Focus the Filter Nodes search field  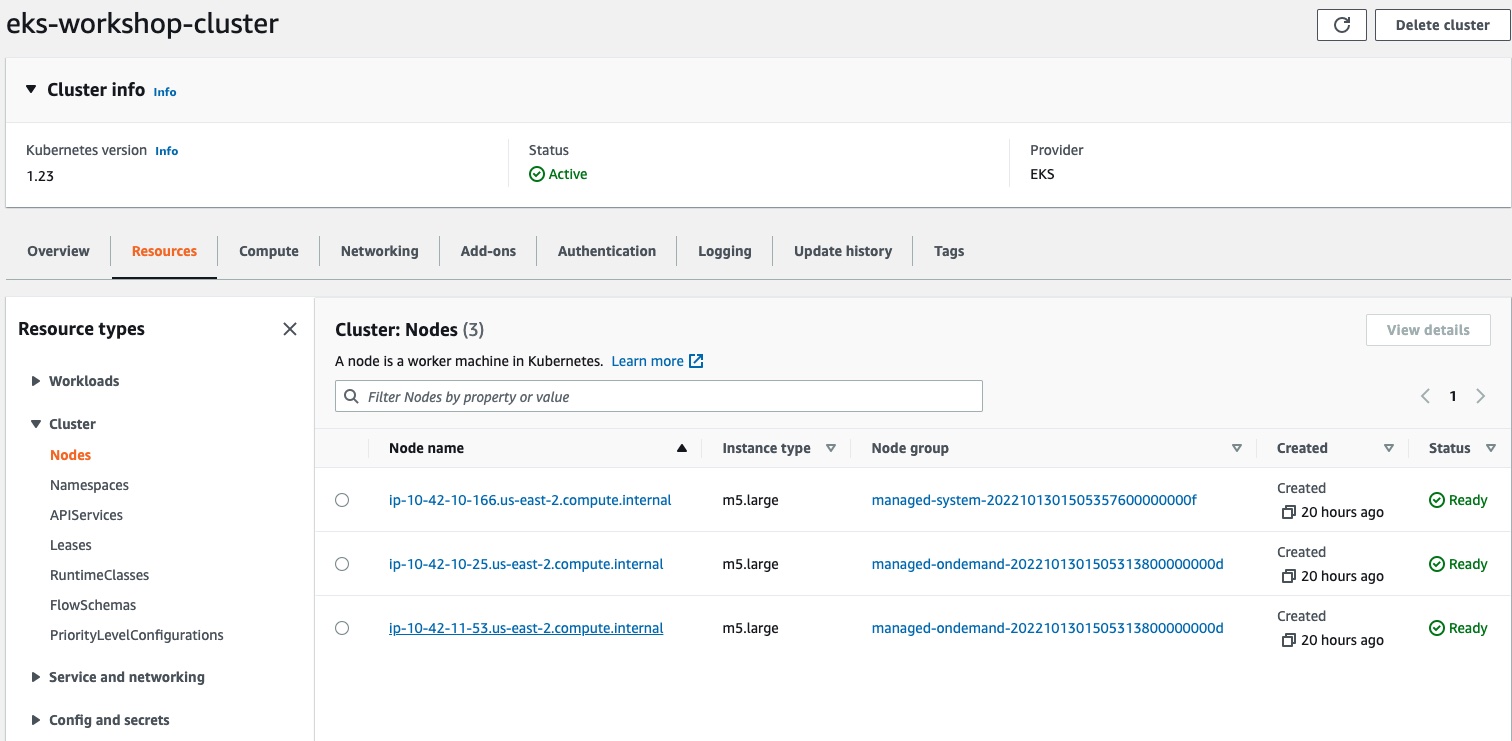(670, 397)
